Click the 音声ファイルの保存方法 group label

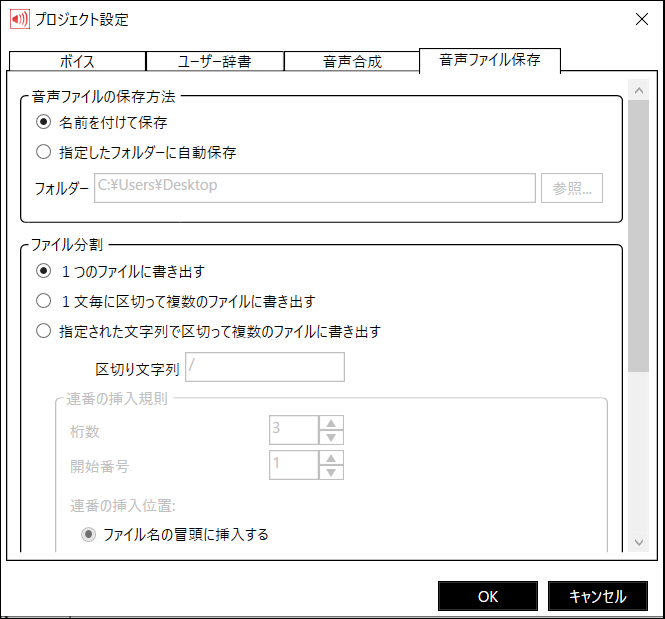coord(103,97)
